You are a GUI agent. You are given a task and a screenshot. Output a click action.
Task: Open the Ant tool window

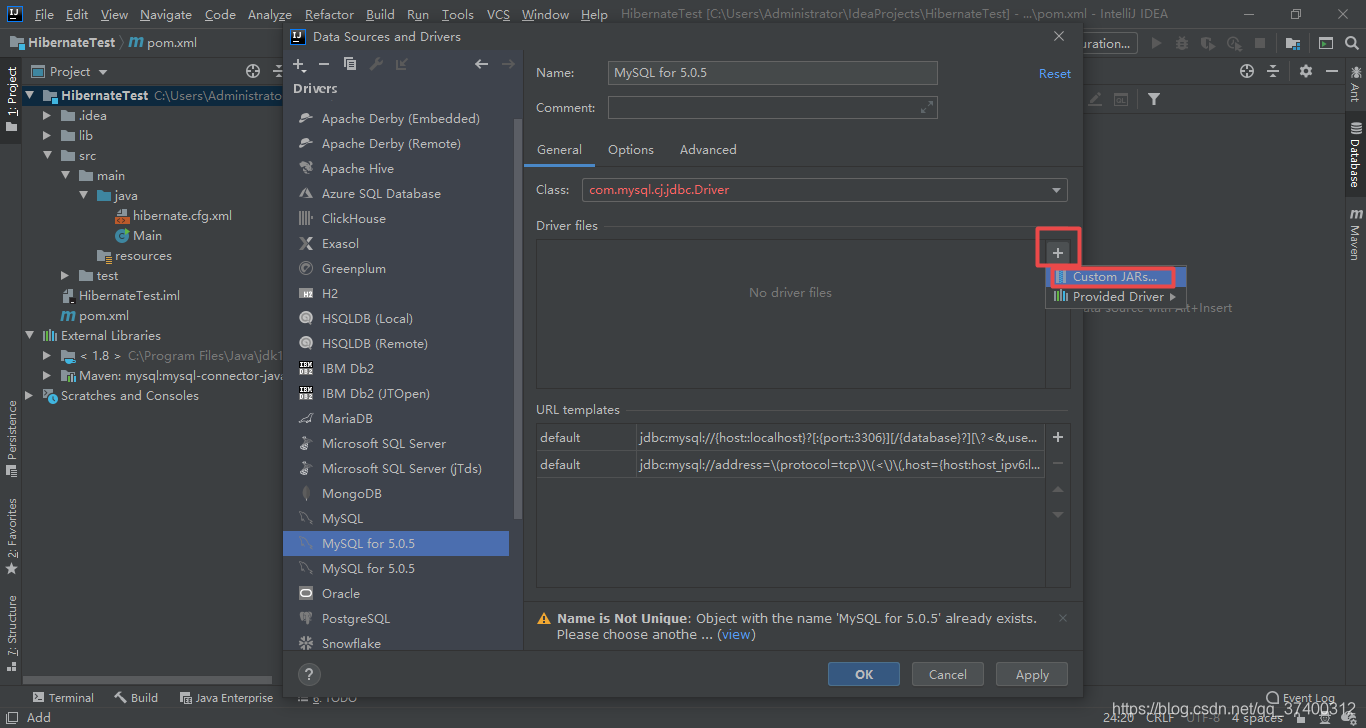[x=1355, y=84]
